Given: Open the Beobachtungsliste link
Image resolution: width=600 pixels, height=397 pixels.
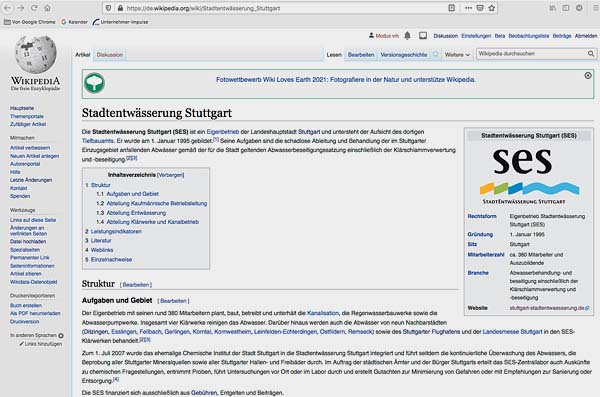Looking at the screenshot, I should 528,36.
